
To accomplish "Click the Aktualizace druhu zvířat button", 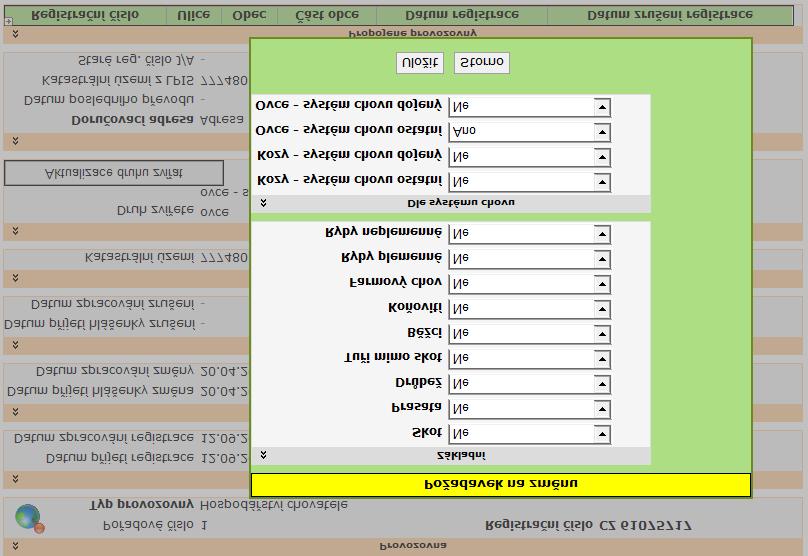I will pyautogui.click(x=114, y=173).
